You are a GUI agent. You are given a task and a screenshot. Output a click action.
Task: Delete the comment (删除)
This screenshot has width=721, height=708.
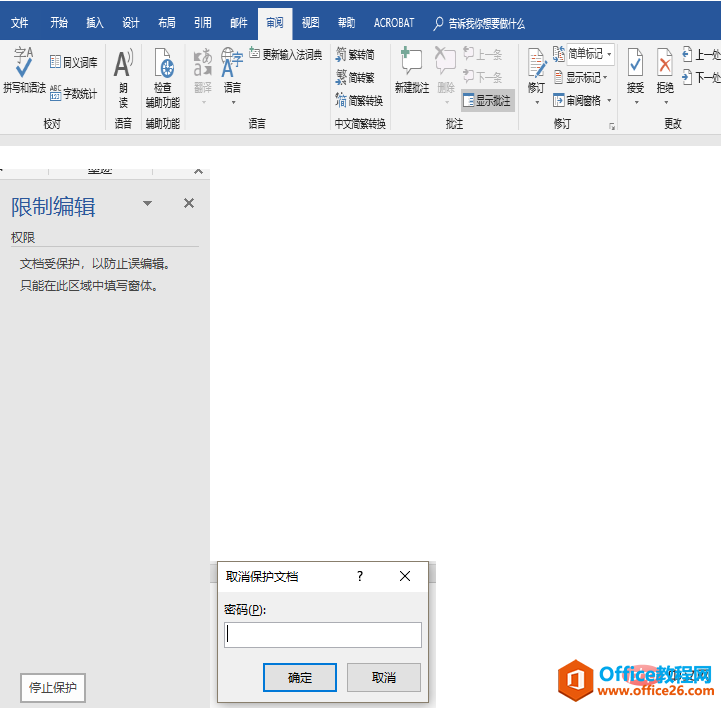[446, 70]
